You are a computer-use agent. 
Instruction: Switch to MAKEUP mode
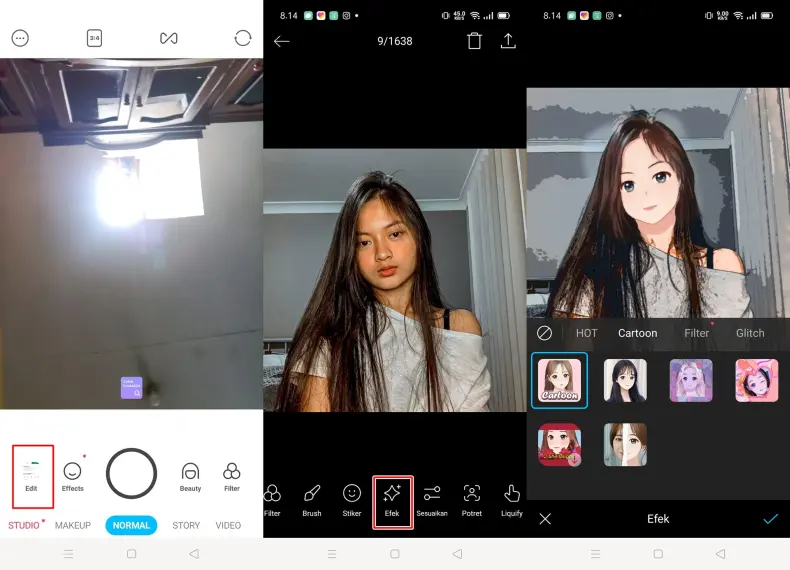point(73,525)
